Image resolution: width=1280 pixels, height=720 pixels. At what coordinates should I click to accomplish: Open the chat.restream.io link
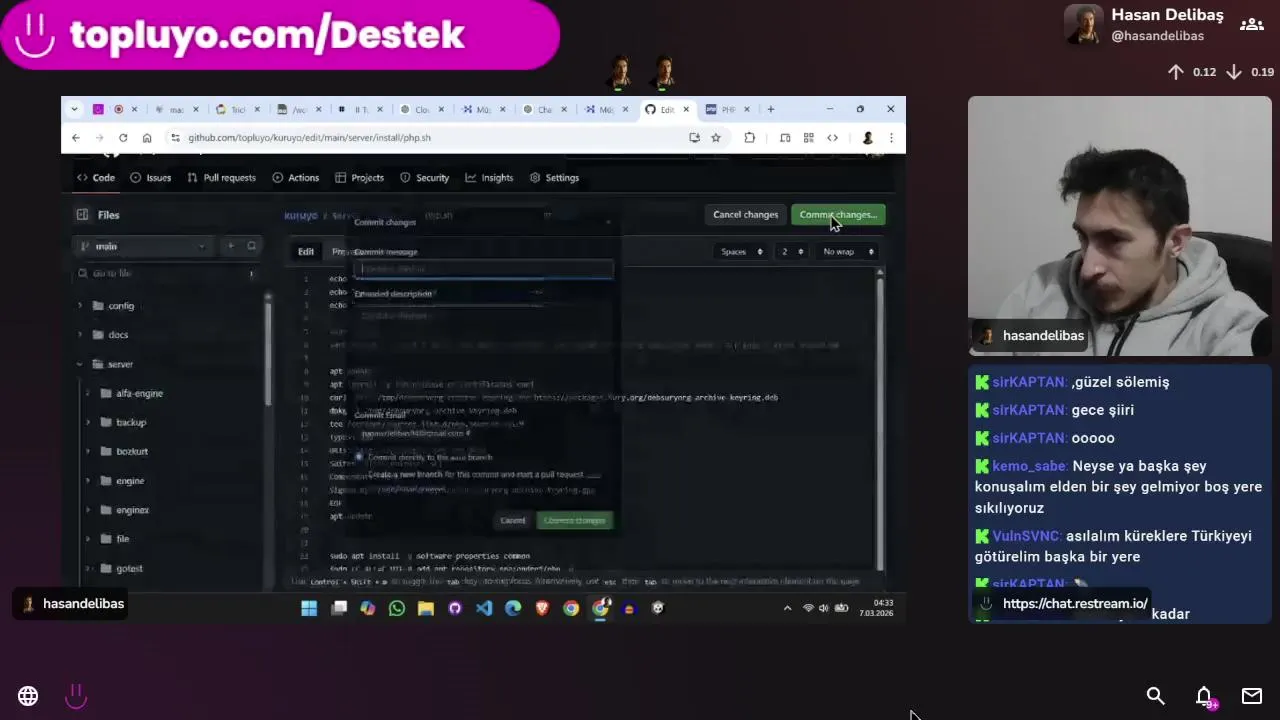(1075, 604)
